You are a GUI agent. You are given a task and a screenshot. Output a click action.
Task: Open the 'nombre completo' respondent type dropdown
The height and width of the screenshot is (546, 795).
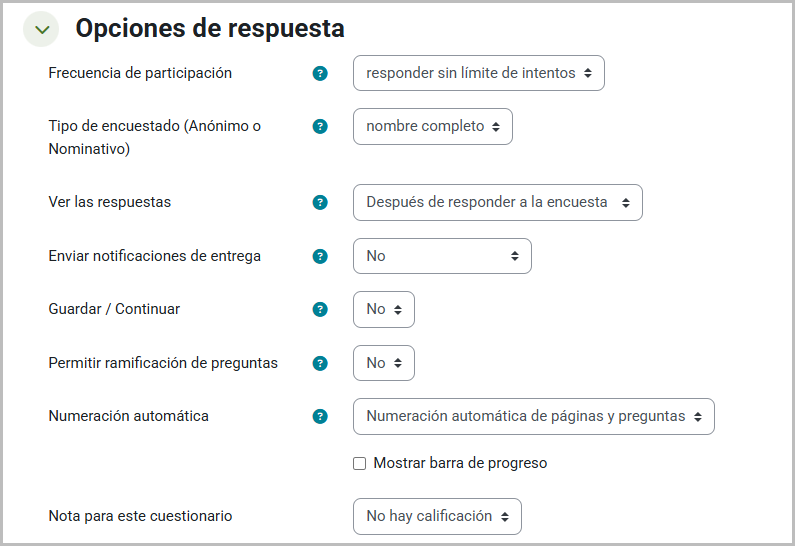tap(432, 126)
